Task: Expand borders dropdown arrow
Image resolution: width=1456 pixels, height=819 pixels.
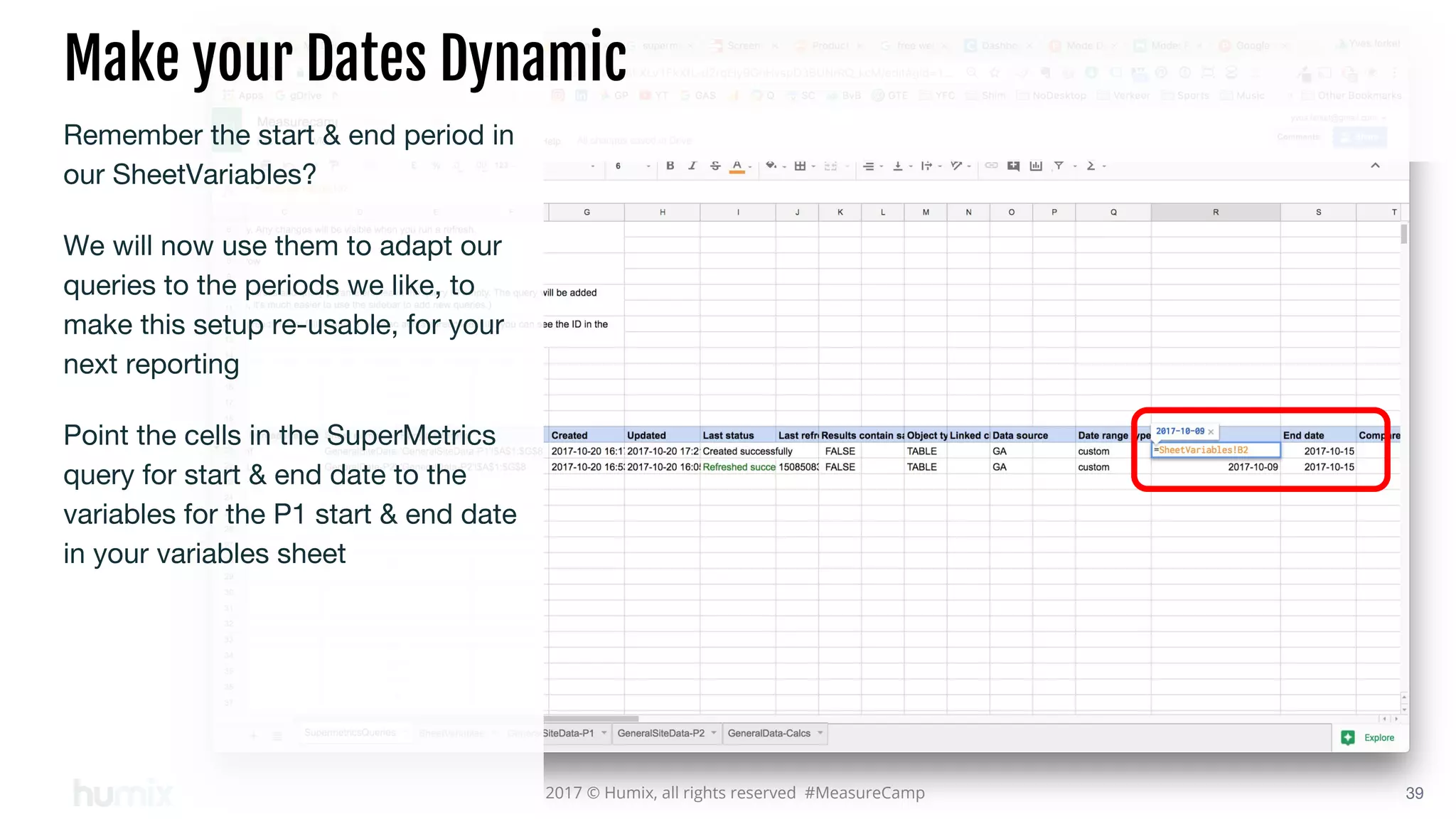Action: (x=813, y=167)
